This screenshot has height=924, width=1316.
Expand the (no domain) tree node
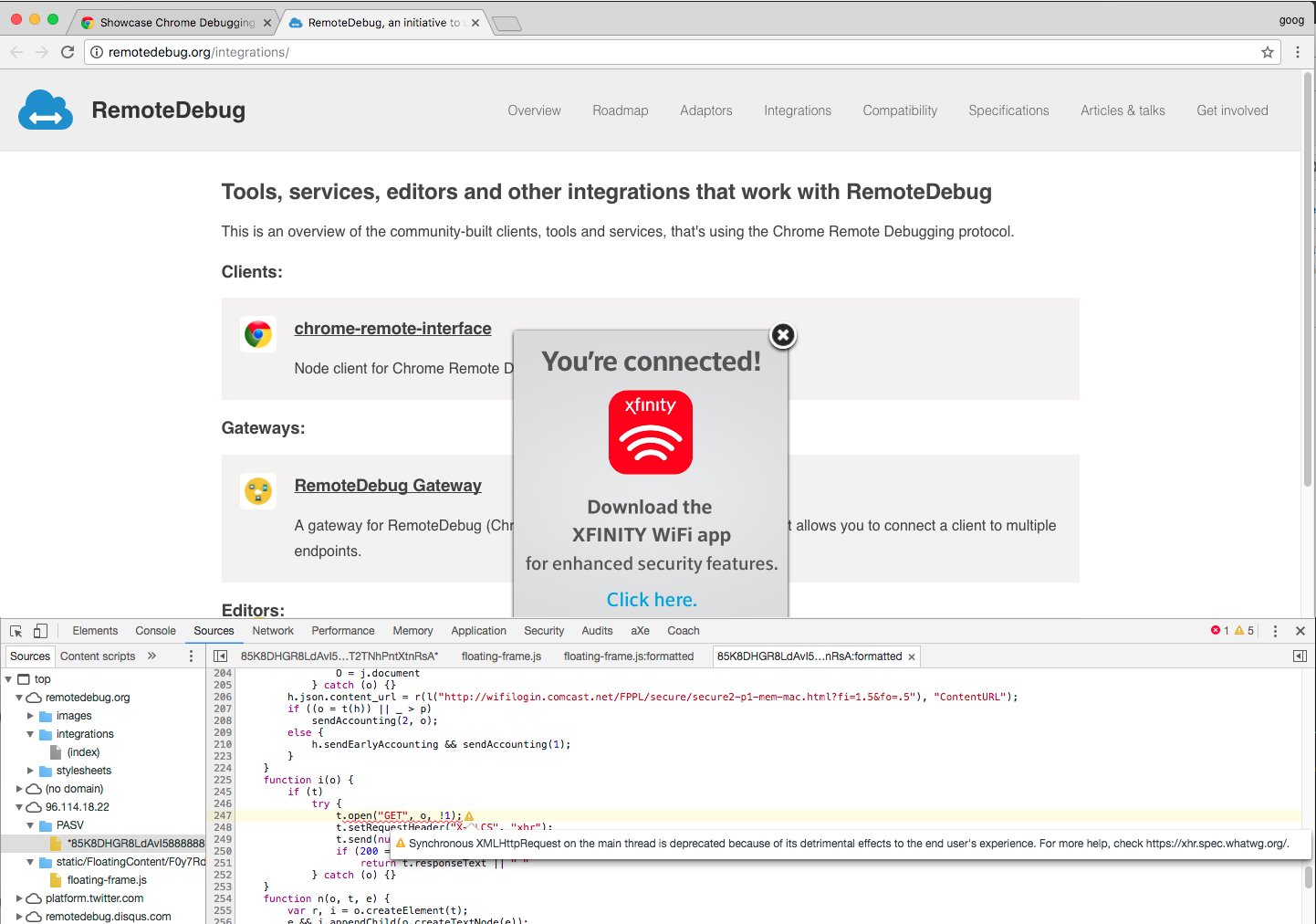[x=19, y=789]
